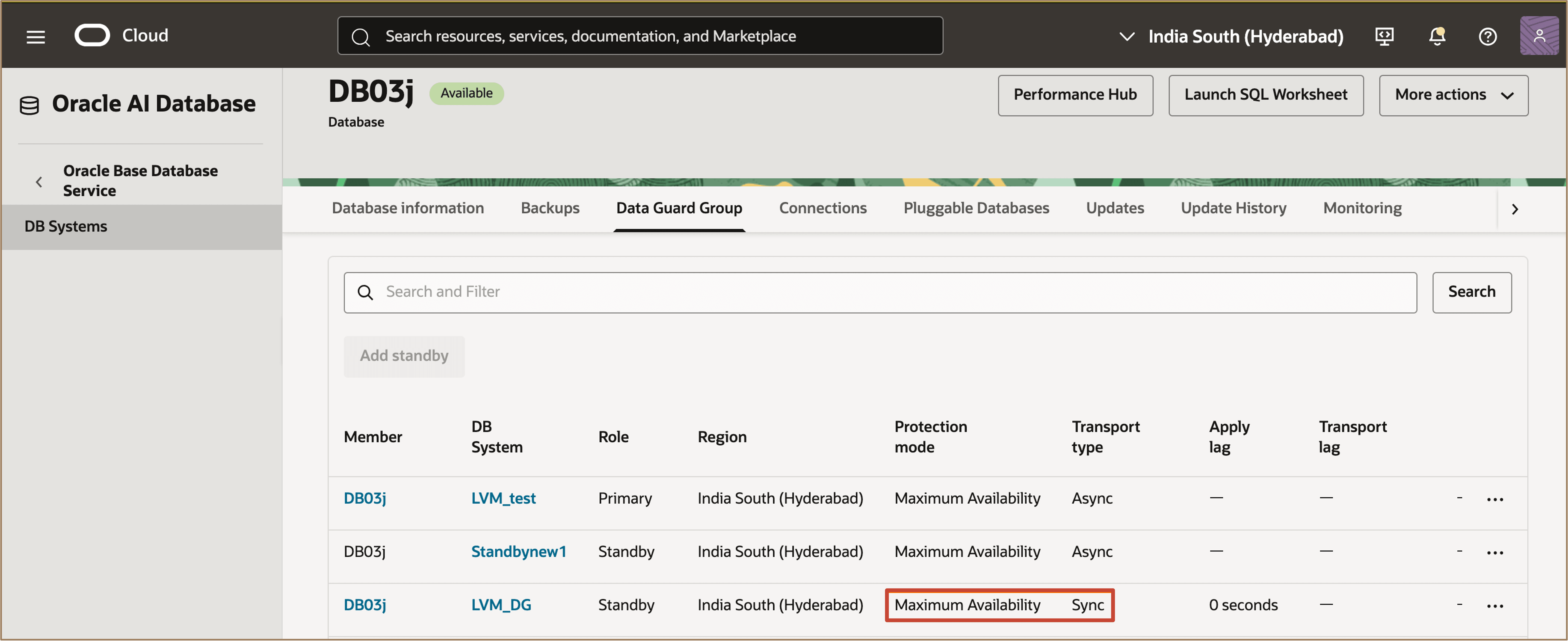Open the help question mark icon
The height and width of the screenshot is (641, 1568).
[x=1487, y=37]
